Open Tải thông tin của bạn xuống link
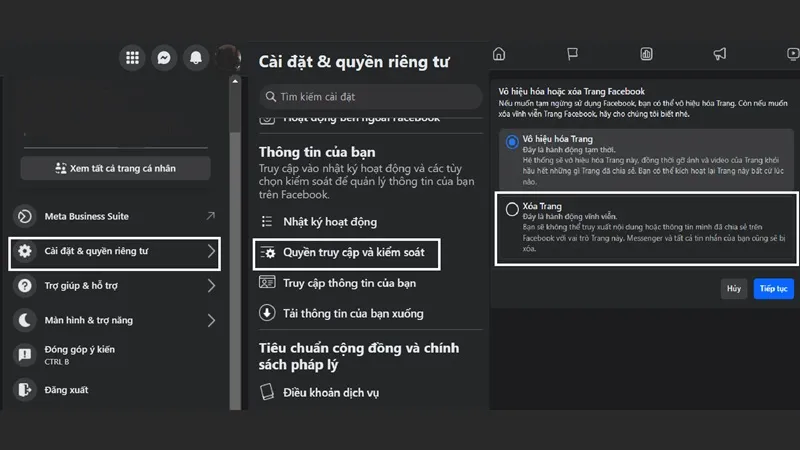800x450 pixels. (x=353, y=314)
